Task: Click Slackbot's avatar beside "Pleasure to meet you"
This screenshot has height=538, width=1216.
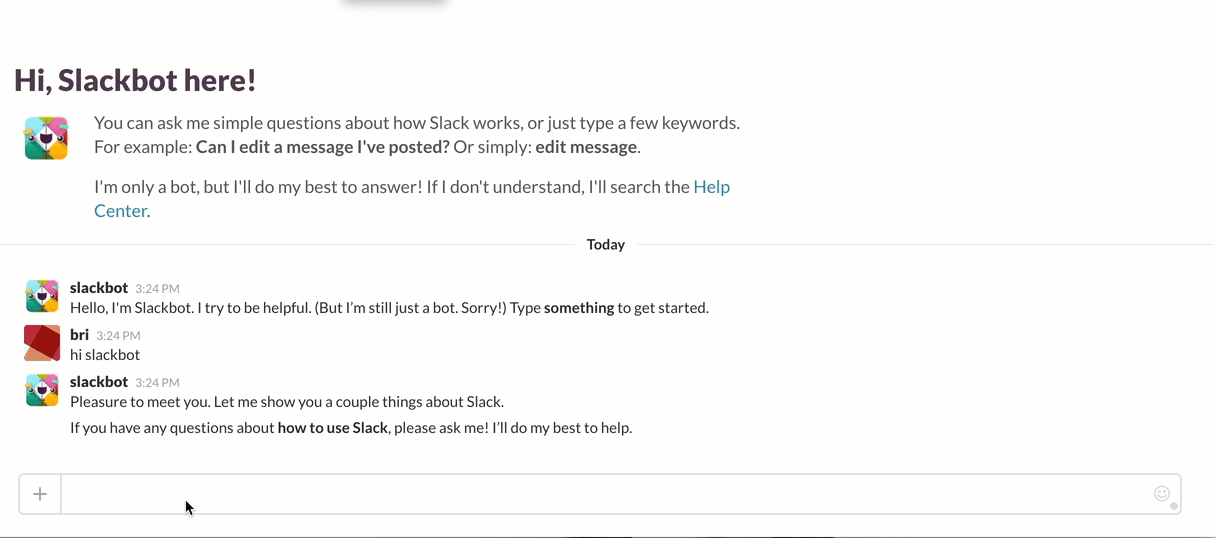Action: point(42,390)
